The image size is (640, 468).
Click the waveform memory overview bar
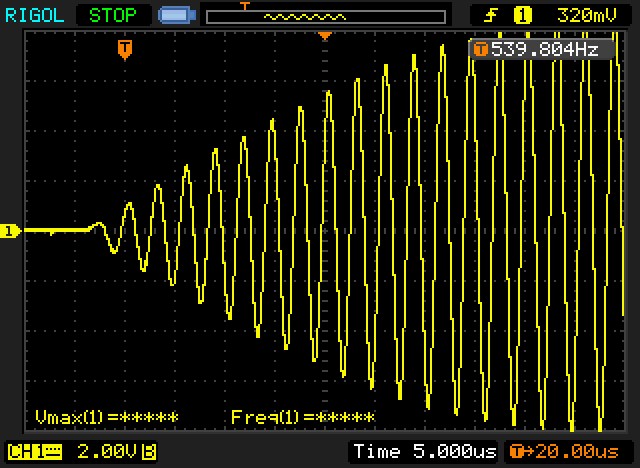coord(325,17)
